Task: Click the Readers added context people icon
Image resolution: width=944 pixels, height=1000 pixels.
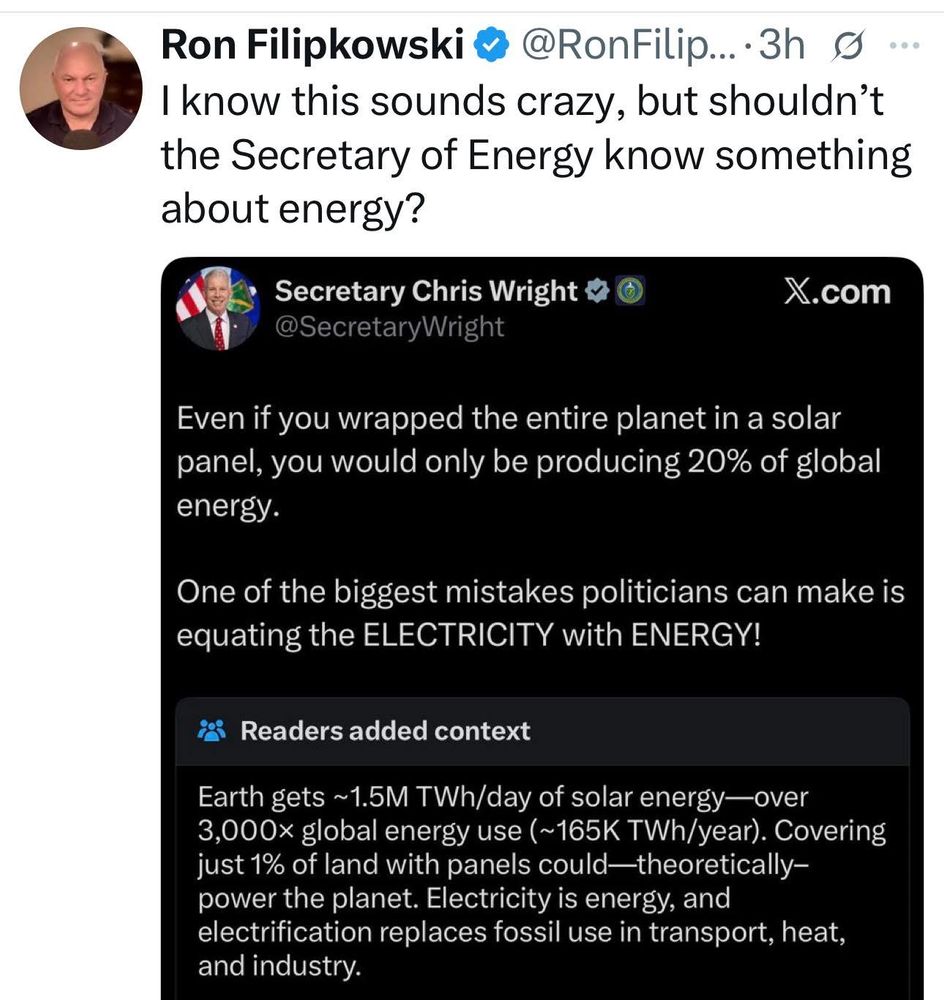Action: (213, 731)
